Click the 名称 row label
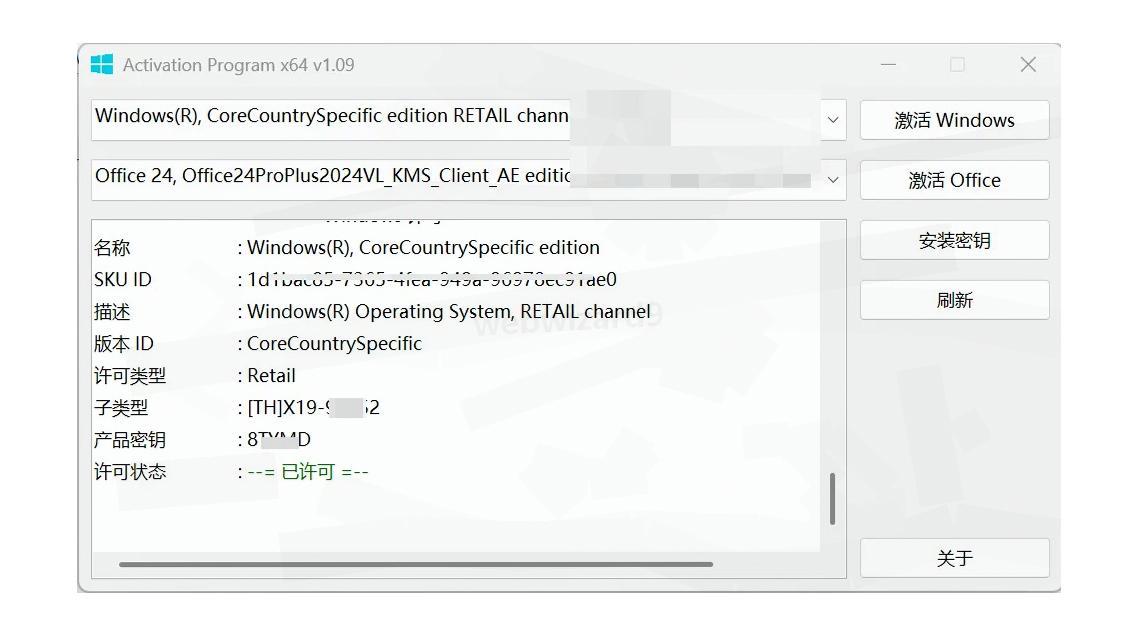Viewport: 1139px width, 637px height. pyautogui.click(x=112, y=248)
